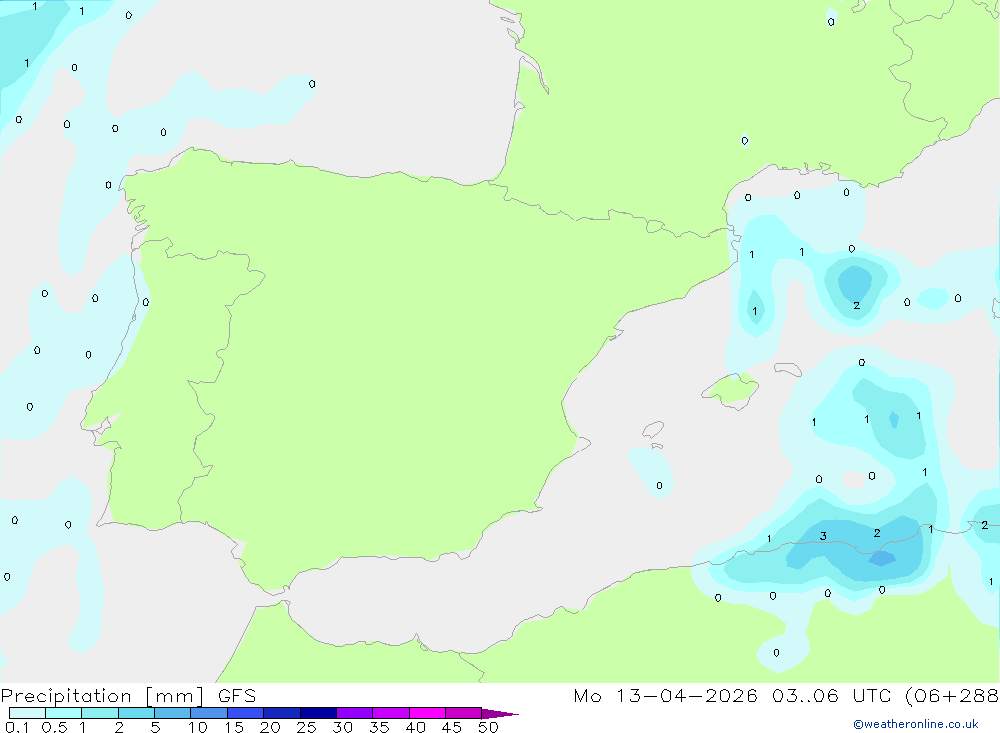This screenshot has height=733, width=1000.
Task: Click the legend label 25
Action: (x=307, y=727)
